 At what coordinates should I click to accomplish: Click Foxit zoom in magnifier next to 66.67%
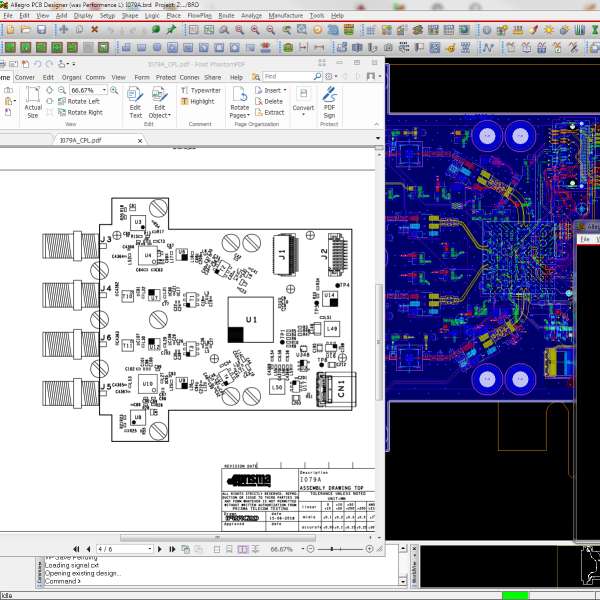point(114,90)
